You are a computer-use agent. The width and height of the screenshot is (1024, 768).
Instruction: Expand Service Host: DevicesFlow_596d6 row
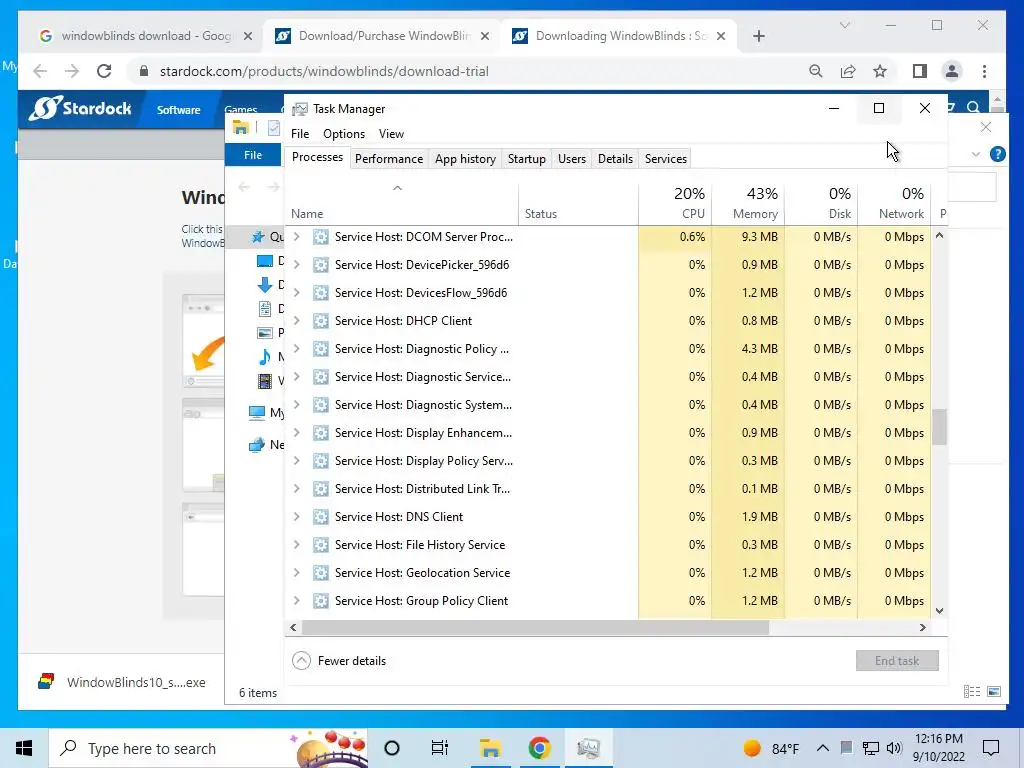click(x=296, y=293)
